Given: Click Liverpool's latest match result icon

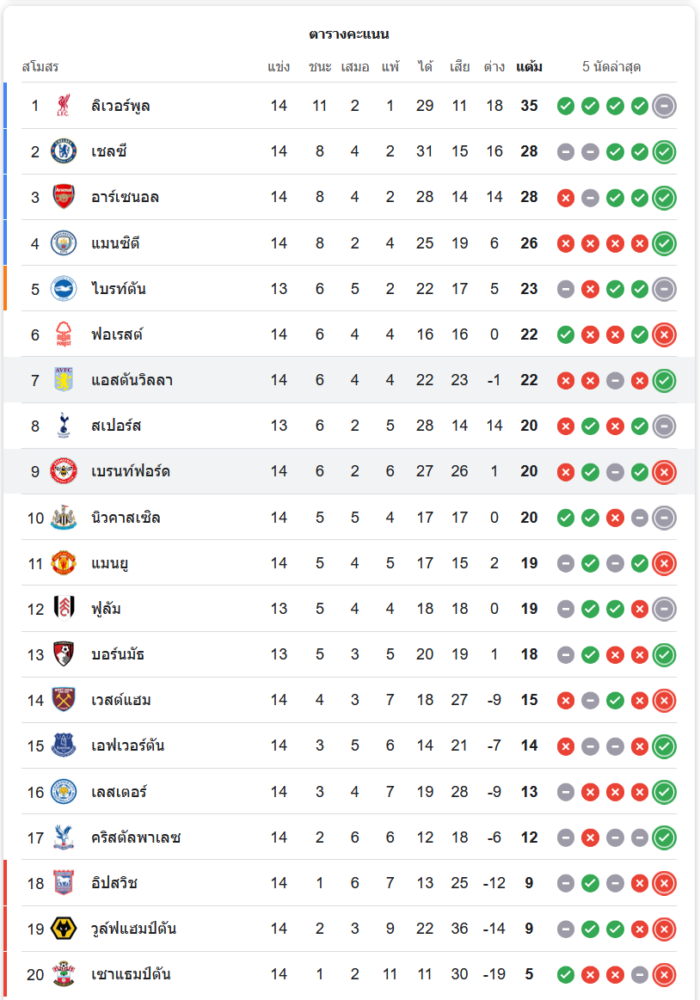Looking at the screenshot, I should pyautogui.click(x=664, y=106).
